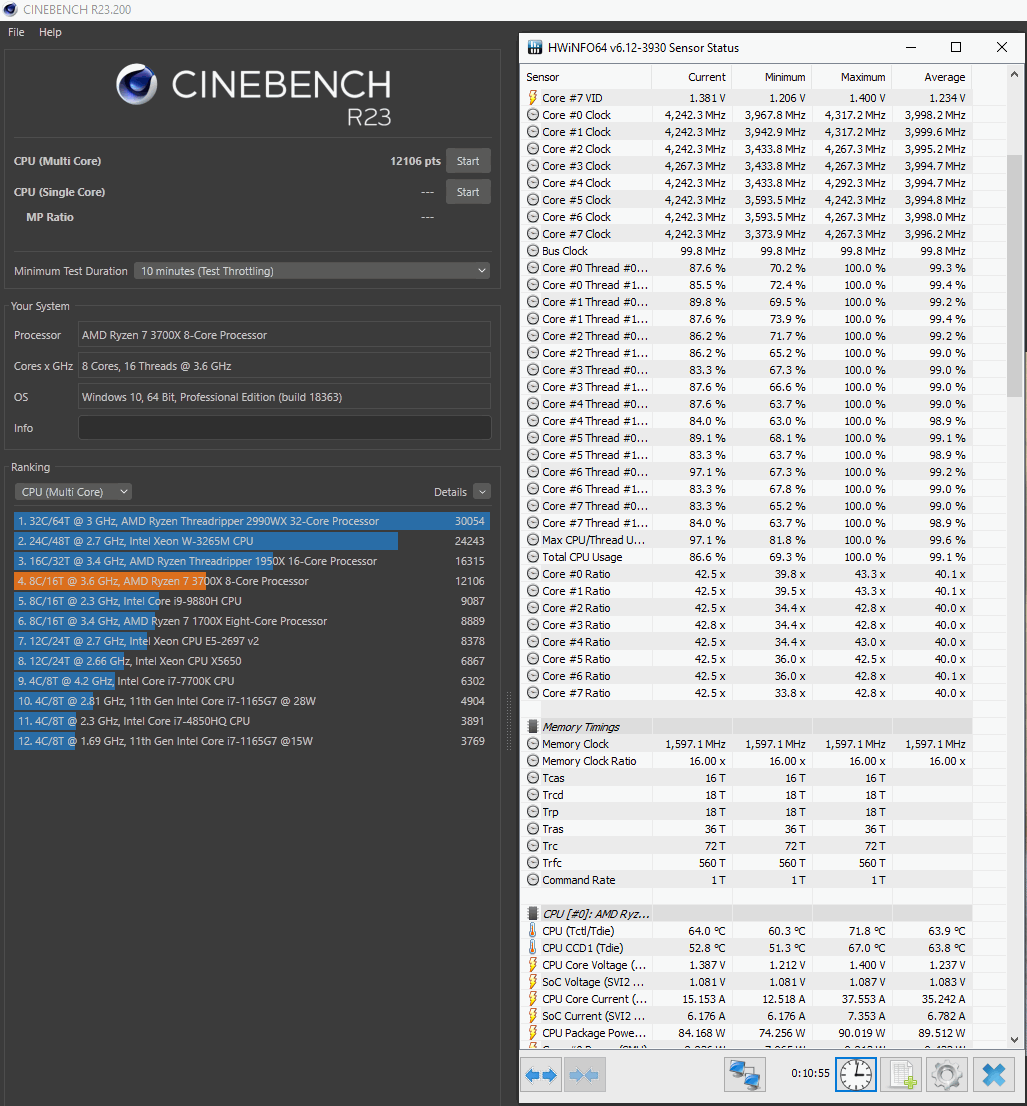Click the Cinebench R23 logo sphere
Viewport: 1027px width, 1106px height.
(137, 84)
